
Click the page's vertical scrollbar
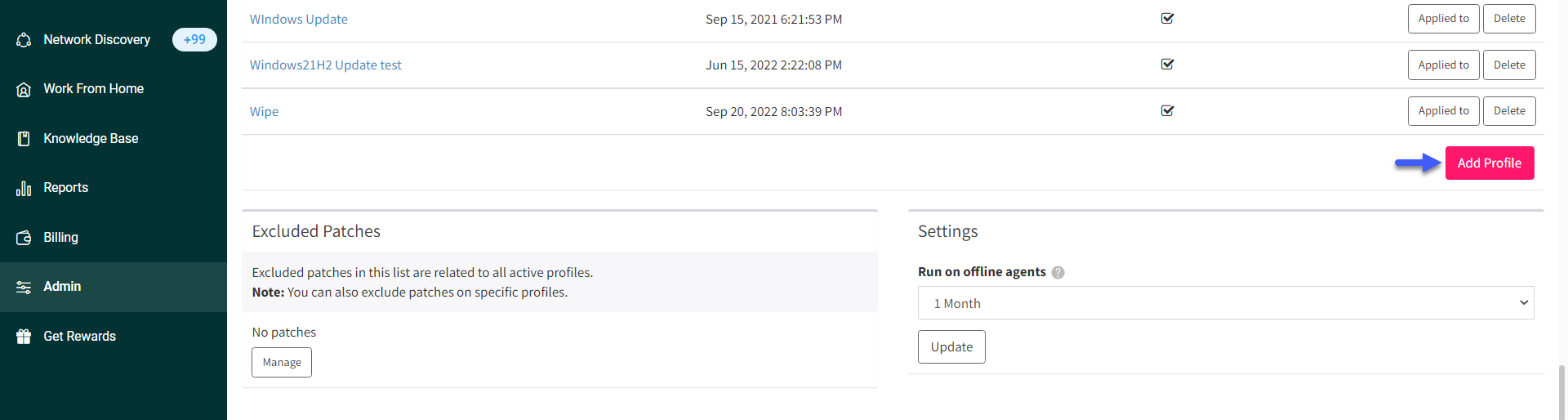pos(1561,392)
